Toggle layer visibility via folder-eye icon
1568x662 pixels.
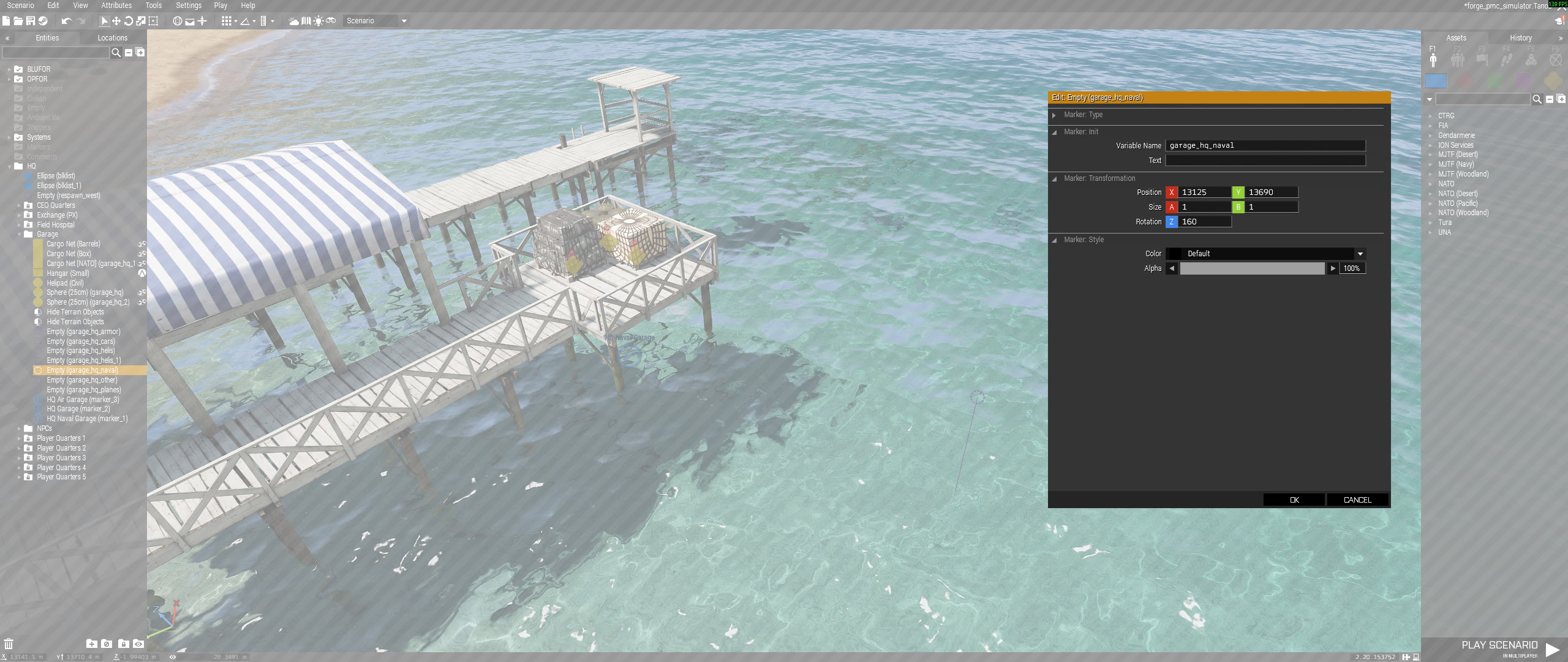tap(138, 644)
